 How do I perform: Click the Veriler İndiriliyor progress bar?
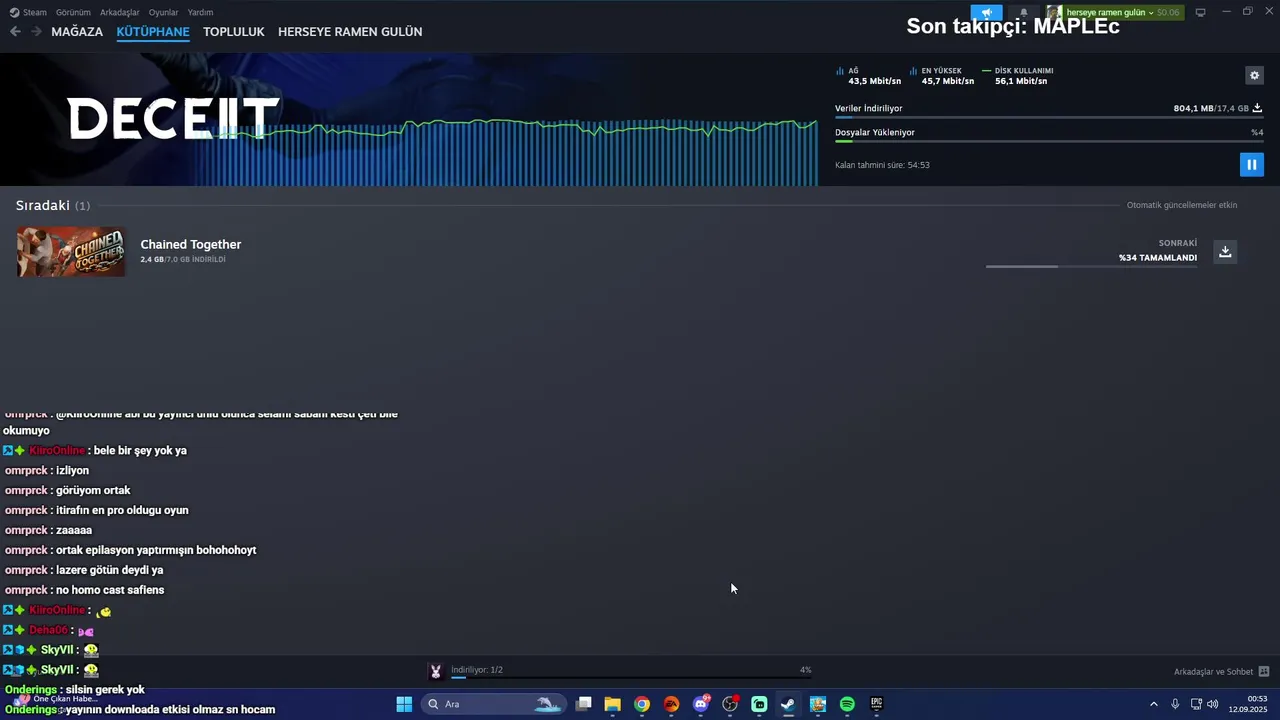(1049, 118)
